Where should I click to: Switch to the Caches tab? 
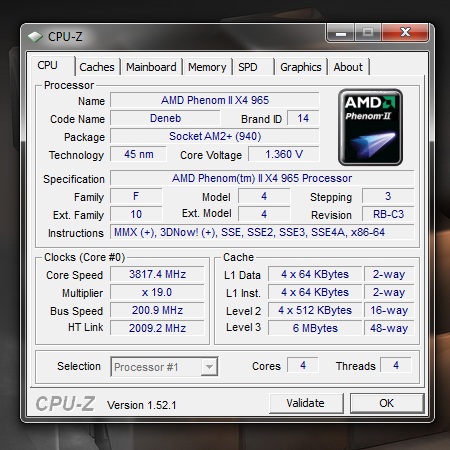(97, 67)
